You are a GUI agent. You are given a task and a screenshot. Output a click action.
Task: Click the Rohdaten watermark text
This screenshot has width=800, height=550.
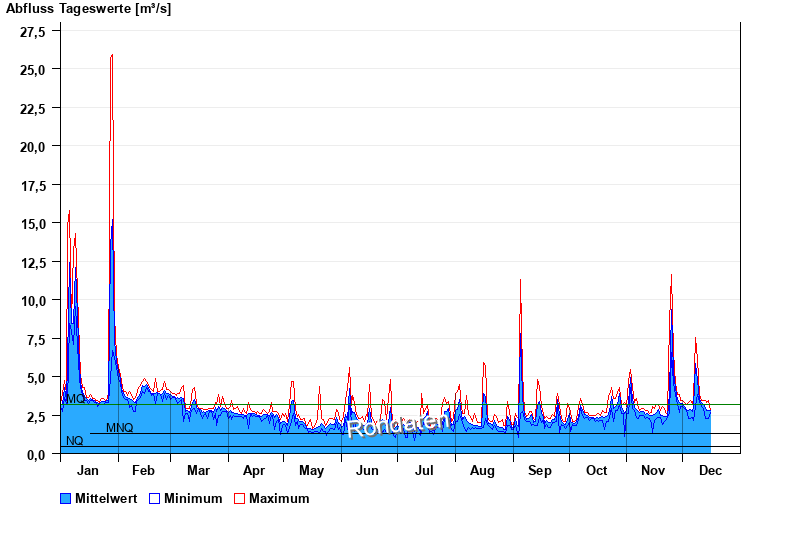[x=399, y=425]
